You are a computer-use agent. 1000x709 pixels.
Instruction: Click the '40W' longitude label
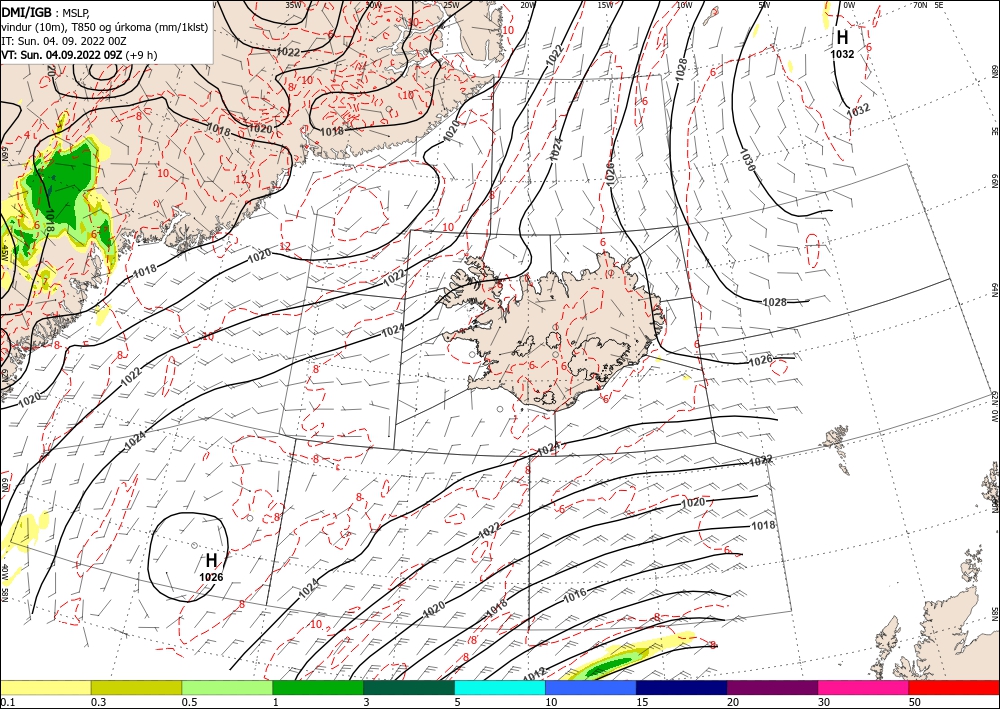point(4,572)
